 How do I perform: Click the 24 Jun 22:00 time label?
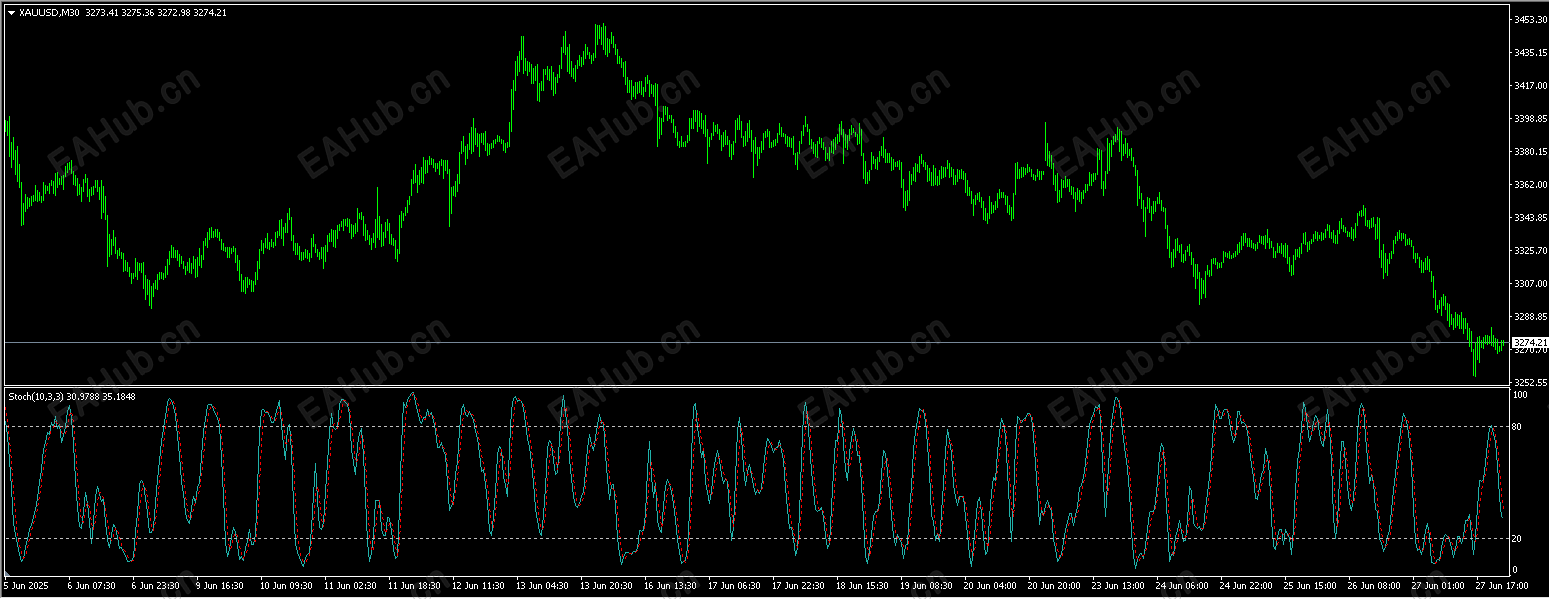coord(1246,586)
